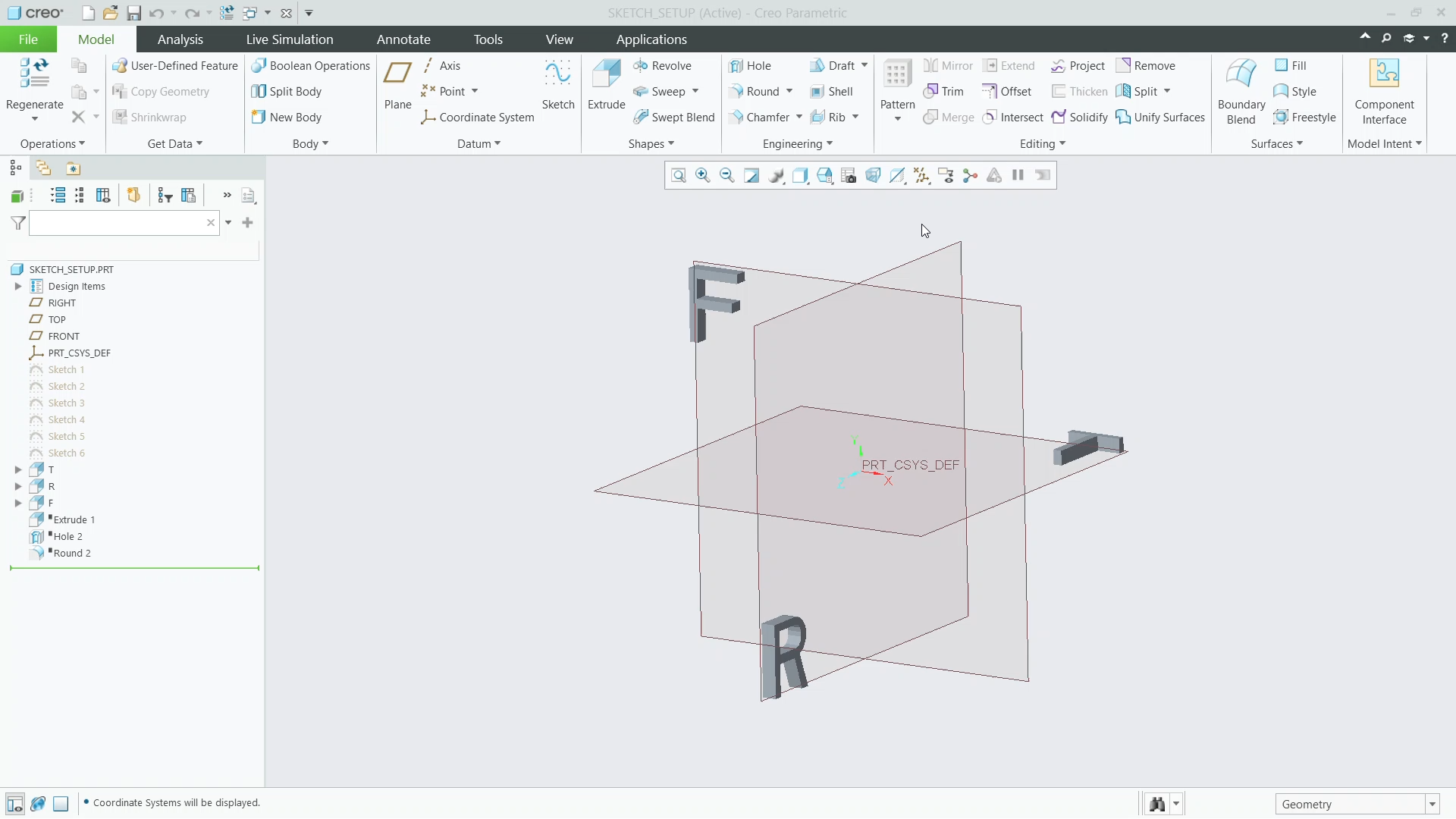Click the Refit view icon
Screen dimensions: 1456x819
pyautogui.click(x=679, y=176)
